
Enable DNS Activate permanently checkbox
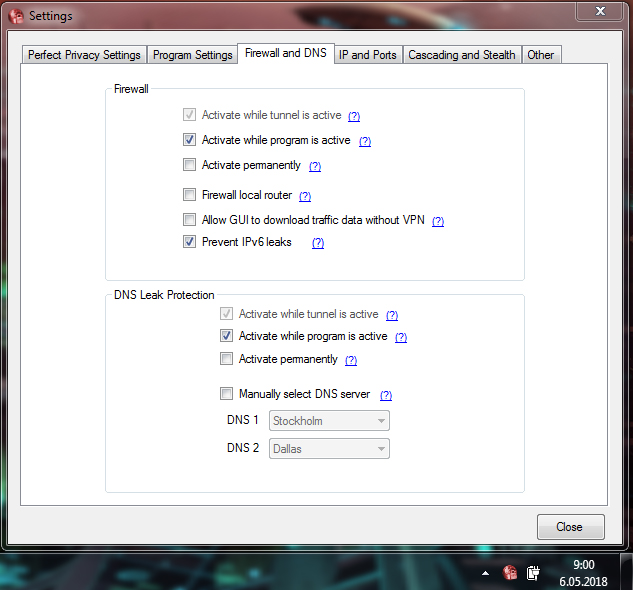point(226,359)
